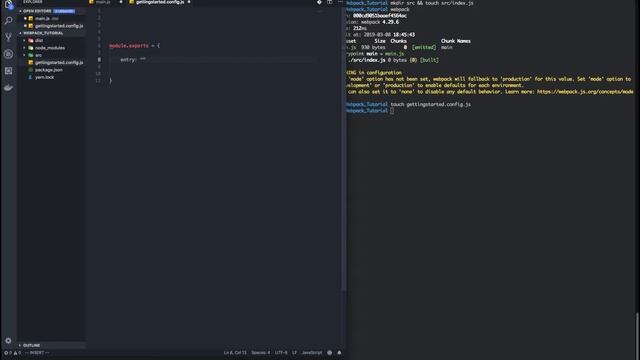
Task: Click the './src/index.js' output line in terminal
Action: (x=393, y=60)
